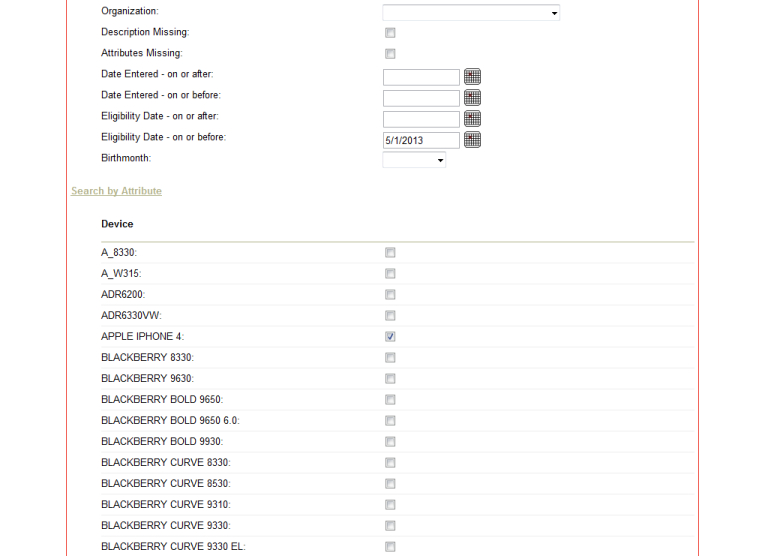The image size is (768, 556).
Task: Select the BLACKBERRY 9630 checkbox
Action: tap(390, 379)
